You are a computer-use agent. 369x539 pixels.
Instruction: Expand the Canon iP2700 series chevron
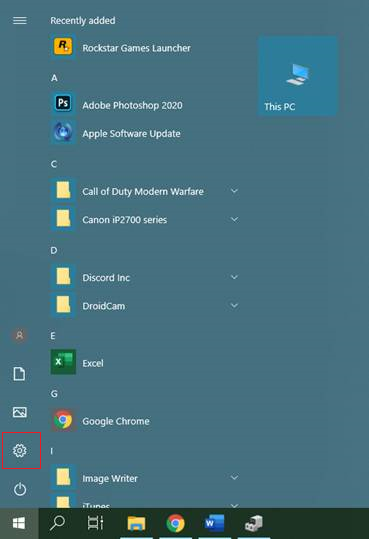click(x=234, y=219)
